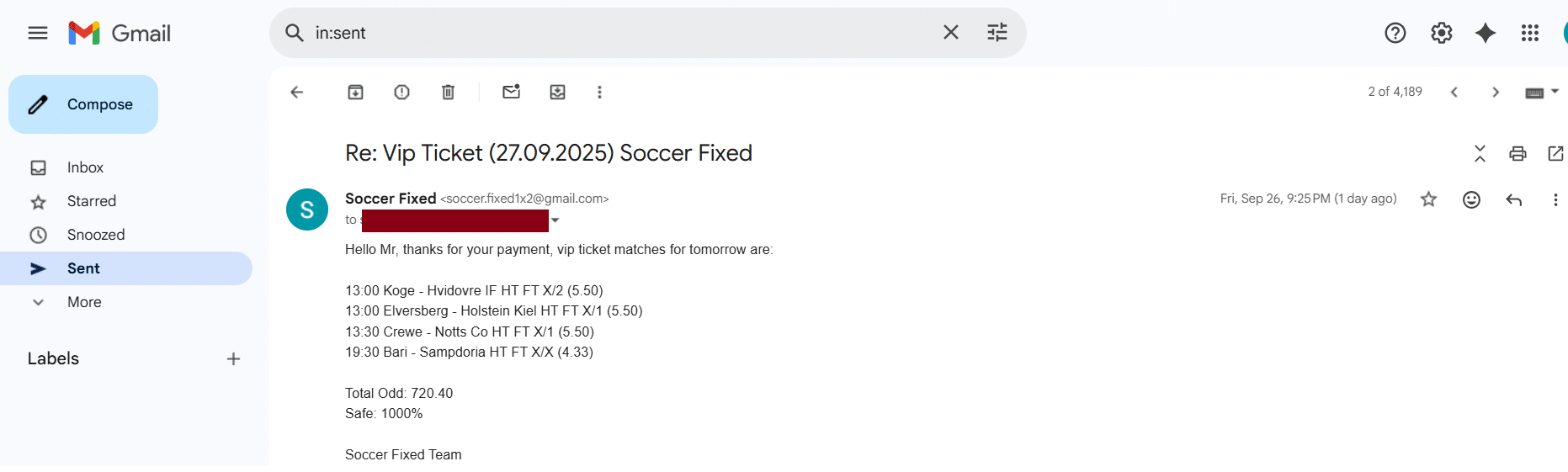This screenshot has height=472, width=1568.
Task: Go to Snoozed messages
Action: coord(96,235)
